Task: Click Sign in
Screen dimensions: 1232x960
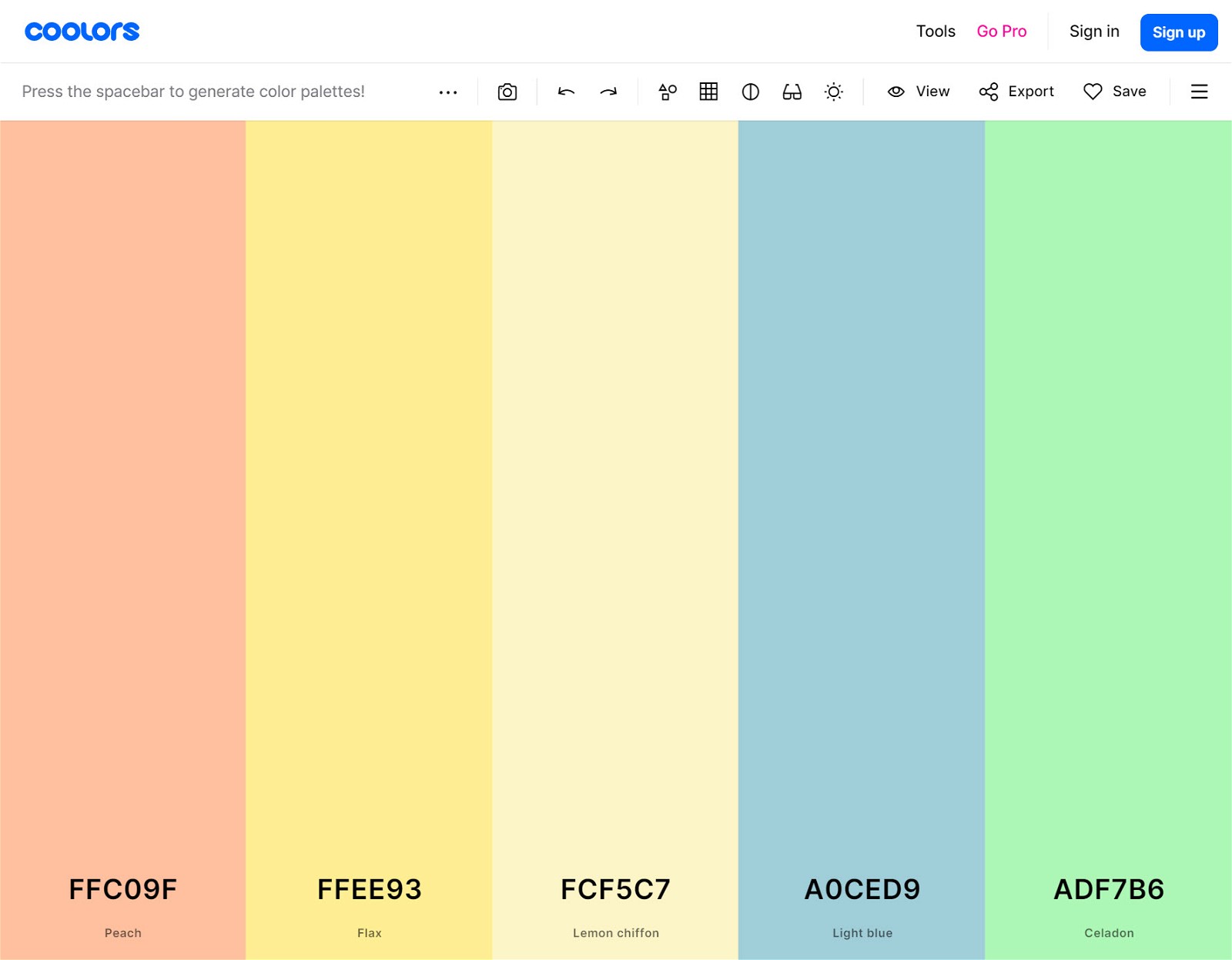Action: point(1094,32)
